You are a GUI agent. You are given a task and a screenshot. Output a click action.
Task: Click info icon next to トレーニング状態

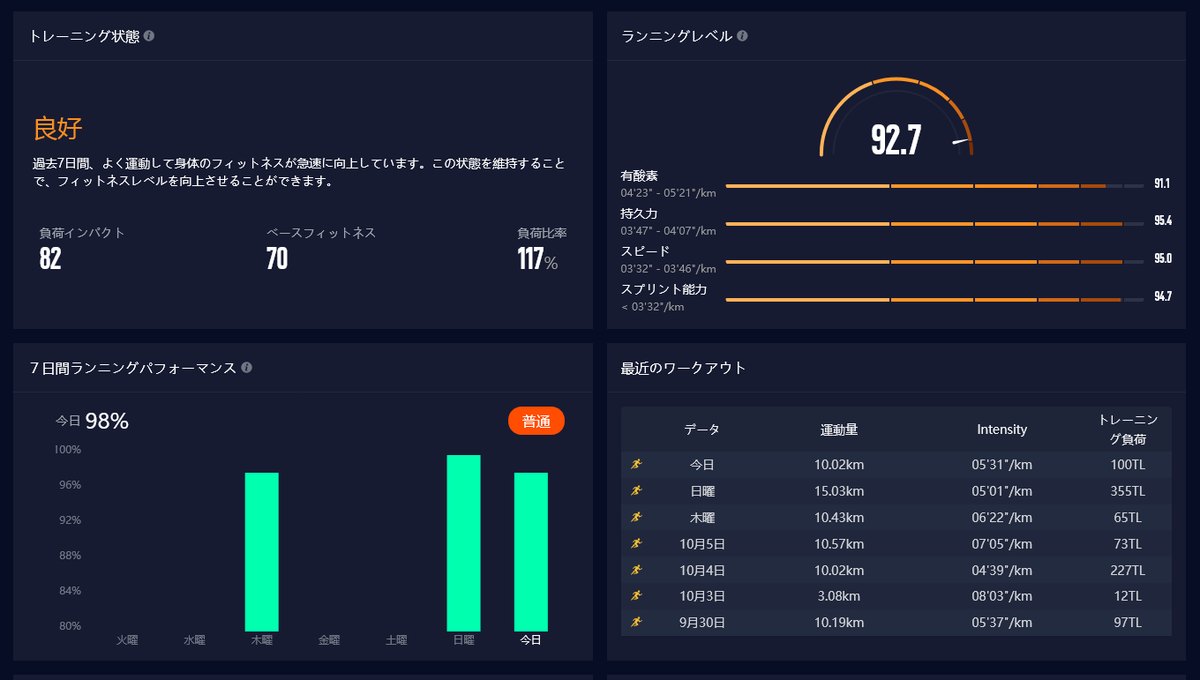(x=149, y=36)
